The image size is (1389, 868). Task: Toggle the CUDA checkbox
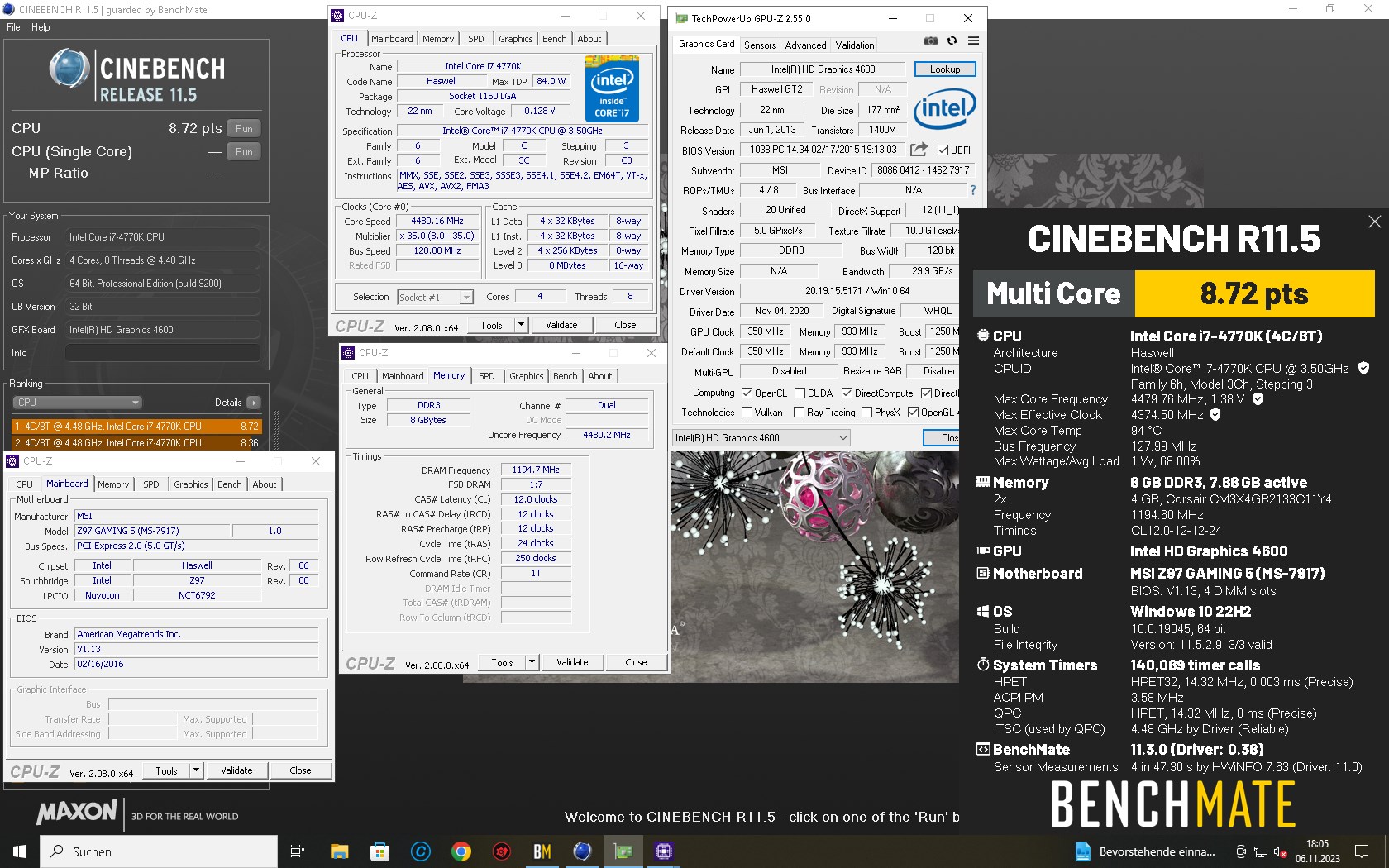800,393
